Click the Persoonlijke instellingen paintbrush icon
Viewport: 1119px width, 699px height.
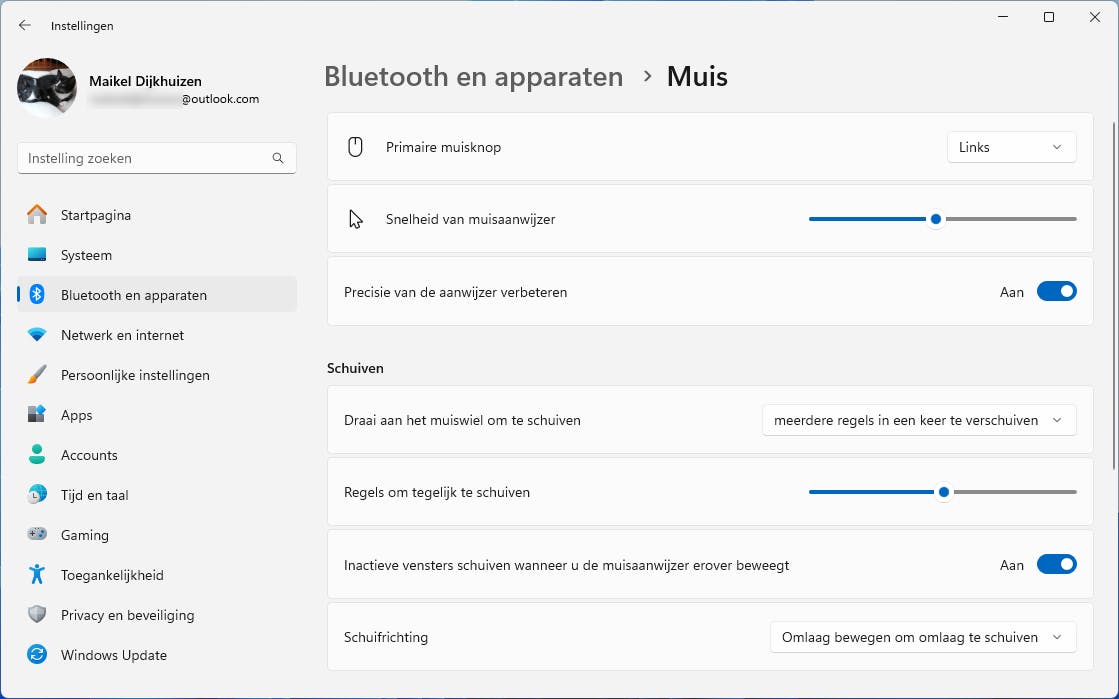(x=37, y=375)
